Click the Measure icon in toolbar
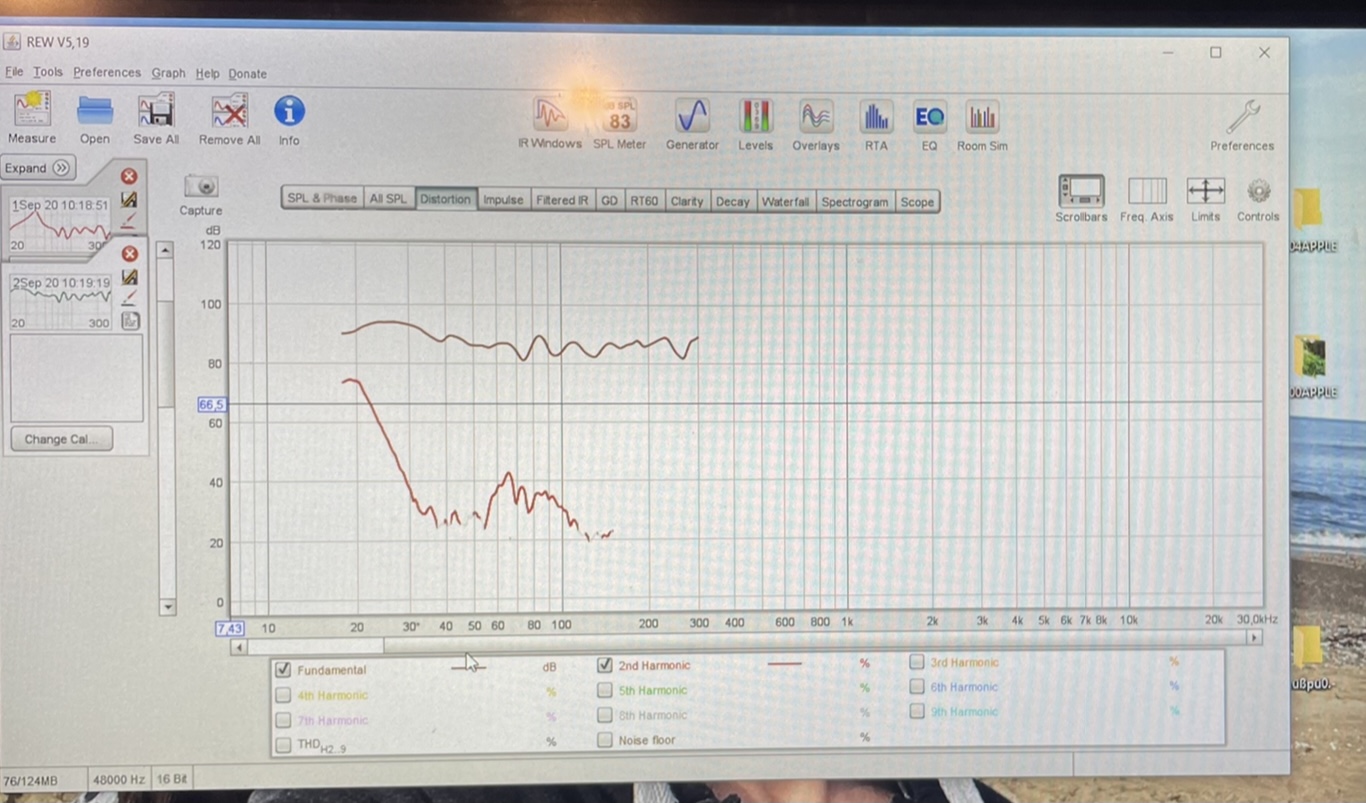 (32, 110)
